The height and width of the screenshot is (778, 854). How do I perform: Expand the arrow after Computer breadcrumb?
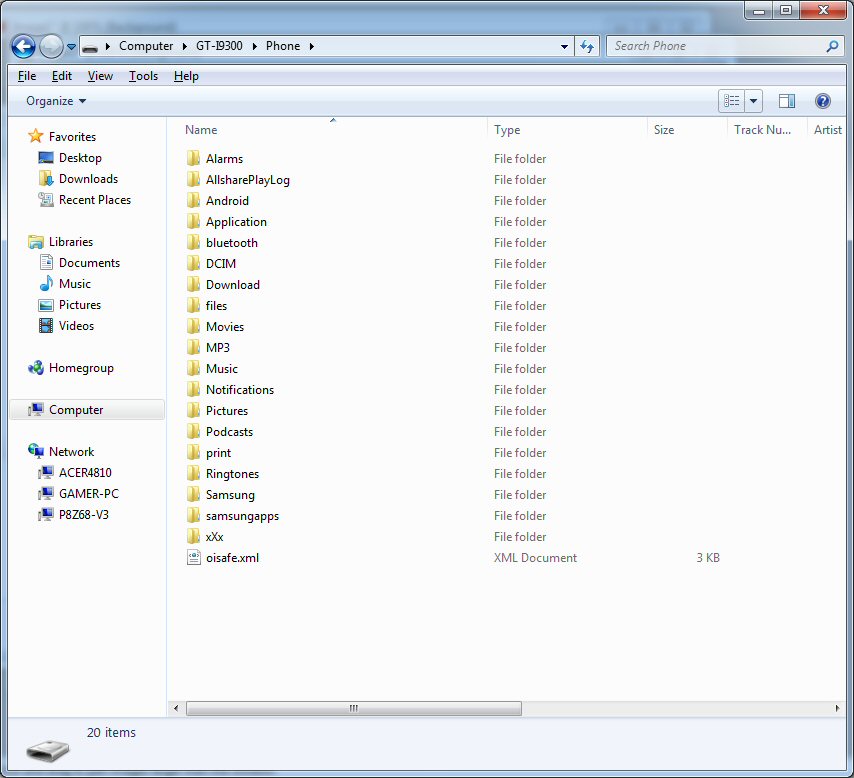[x=185, y=46]
